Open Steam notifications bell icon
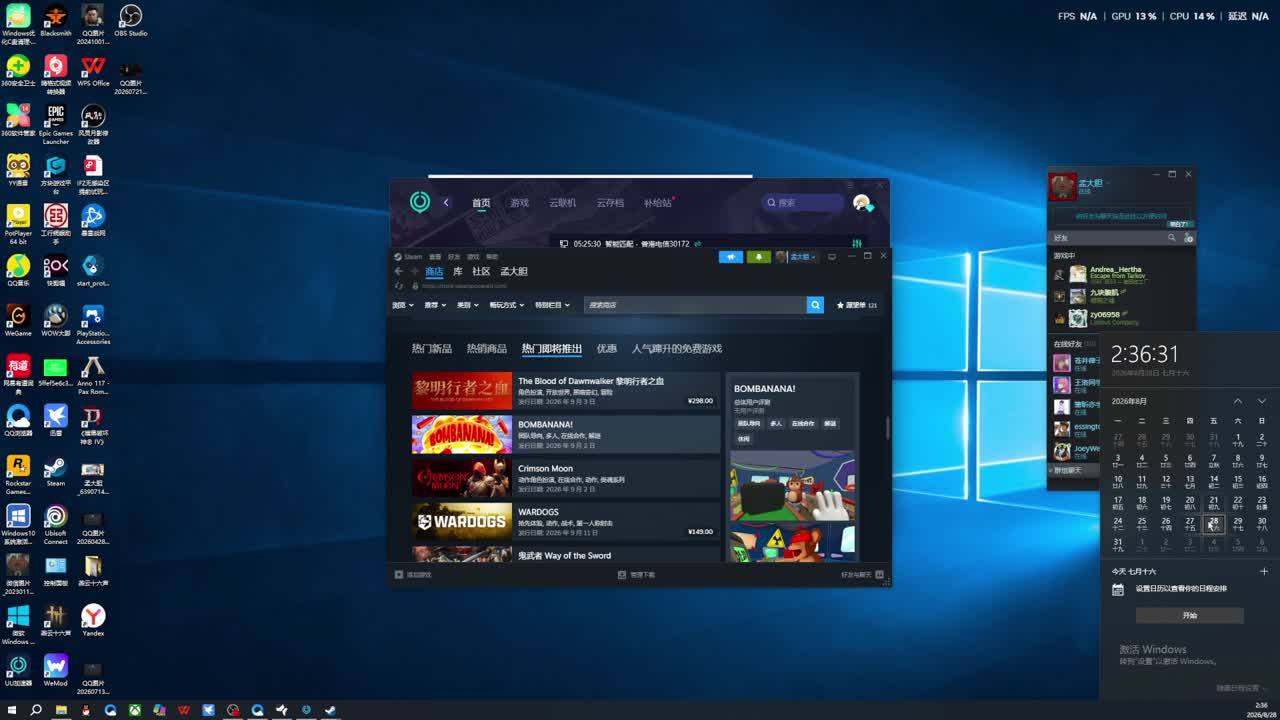Image resolution: width=1280 pixels, height=720 pixels. click(x=759, y=257)
